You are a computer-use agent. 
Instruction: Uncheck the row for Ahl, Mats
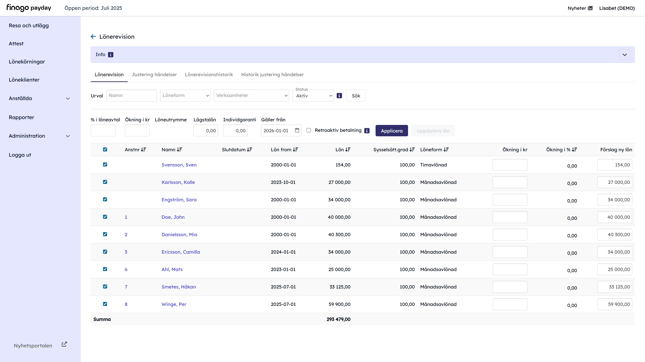pyautogui.click(x=105, y=269)
